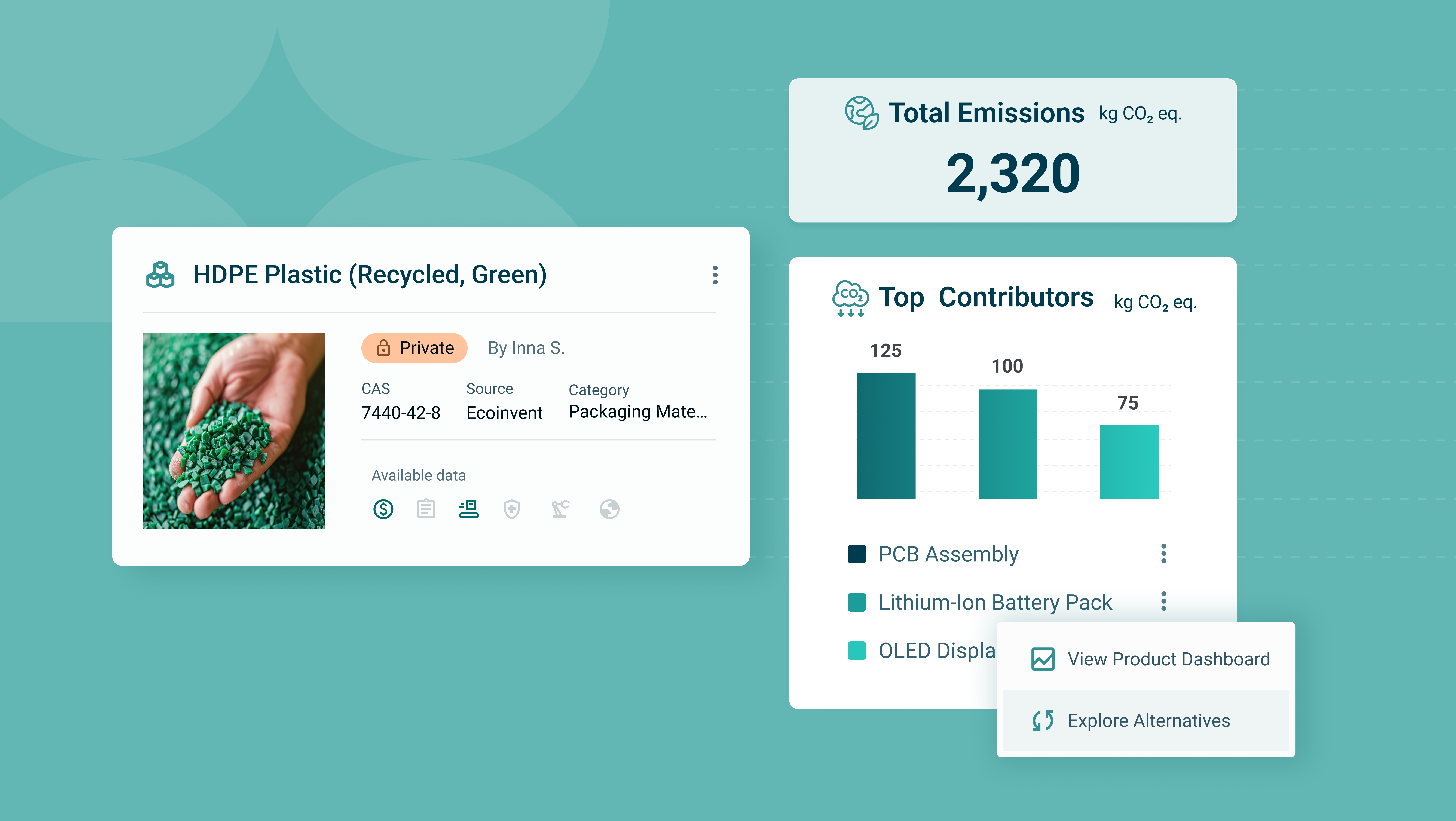The height and width of the screenshot is (821, 1456).
Task: Open the Lithium-Ion Battery Pack options menu
Action: coord(1164,601)
